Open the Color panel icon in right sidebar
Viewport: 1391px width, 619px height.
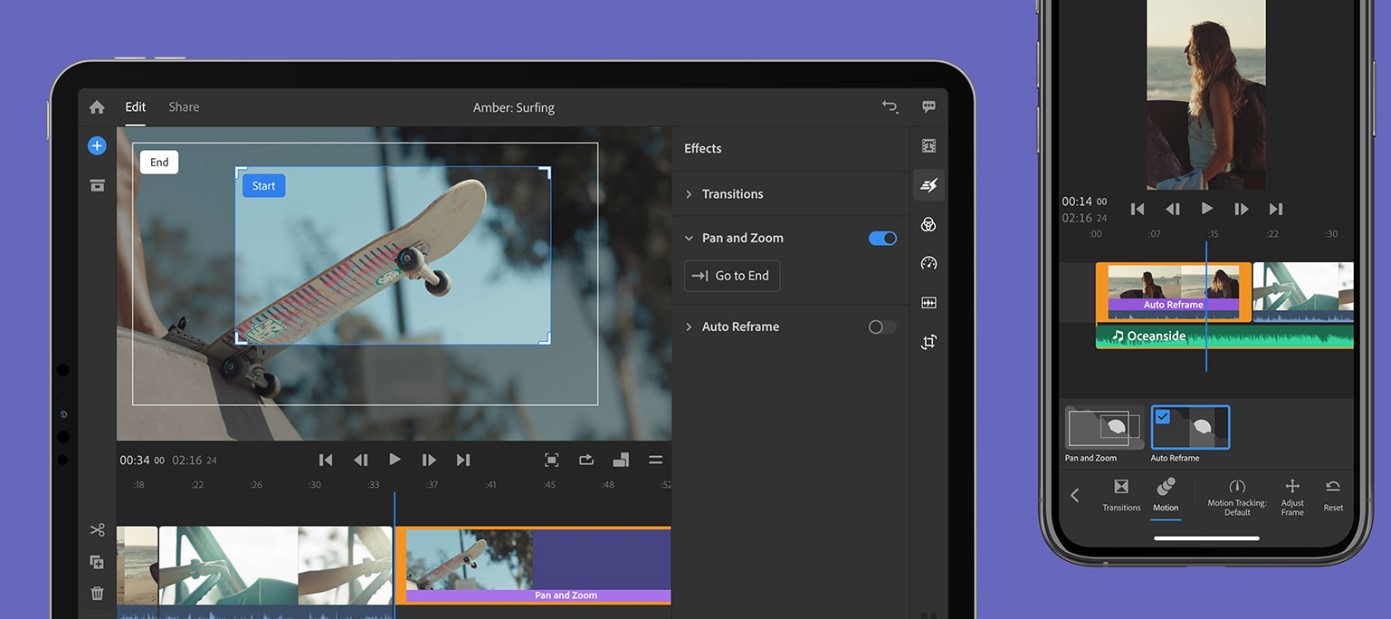coord(929,224)
